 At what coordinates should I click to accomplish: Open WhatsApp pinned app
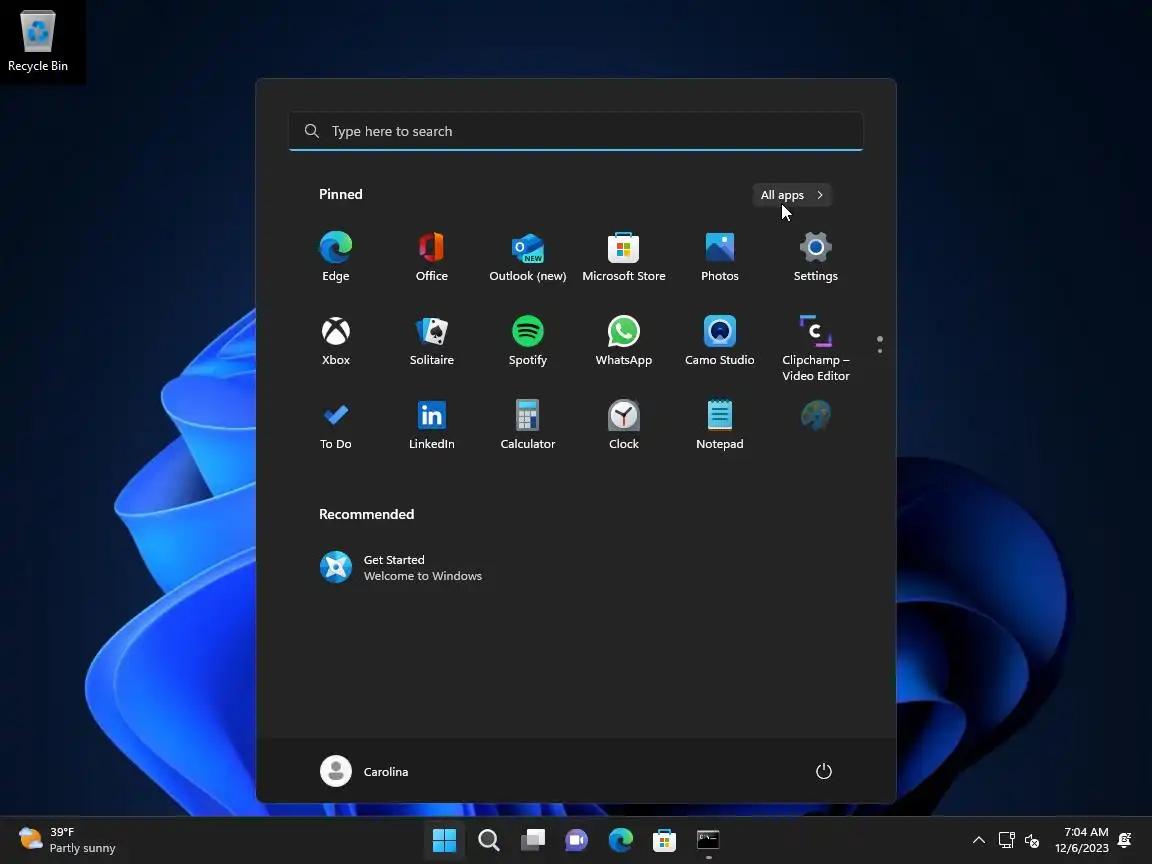pyautogui.click(x=624, y=340)
